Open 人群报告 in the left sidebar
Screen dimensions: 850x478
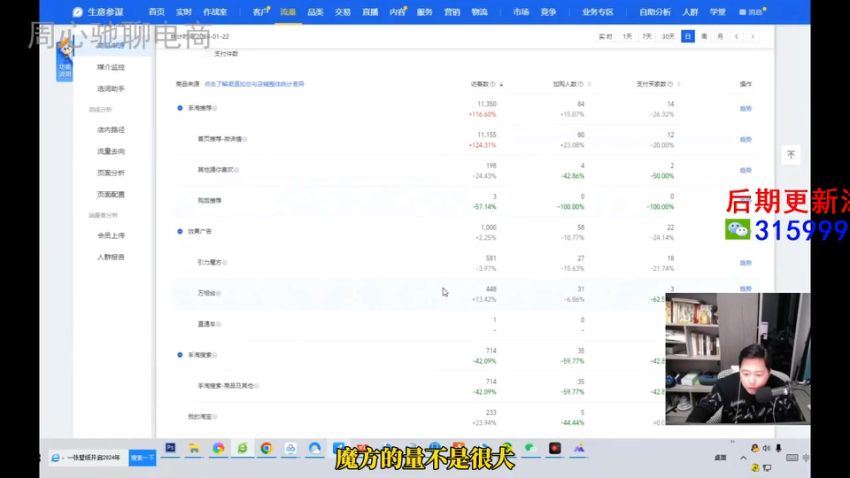pyautogui.click(x=111, y=257)
